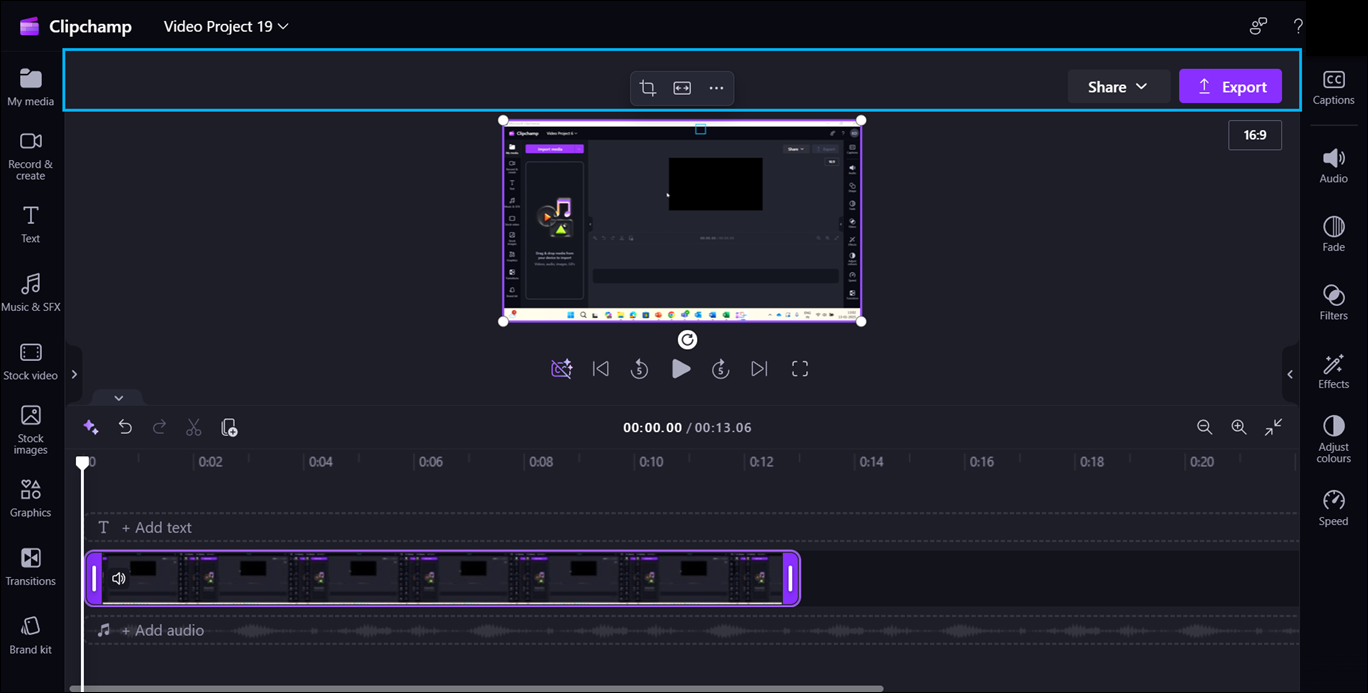Open the Effects panel
The image size is (1368, 693).
tap(1333, 371)
